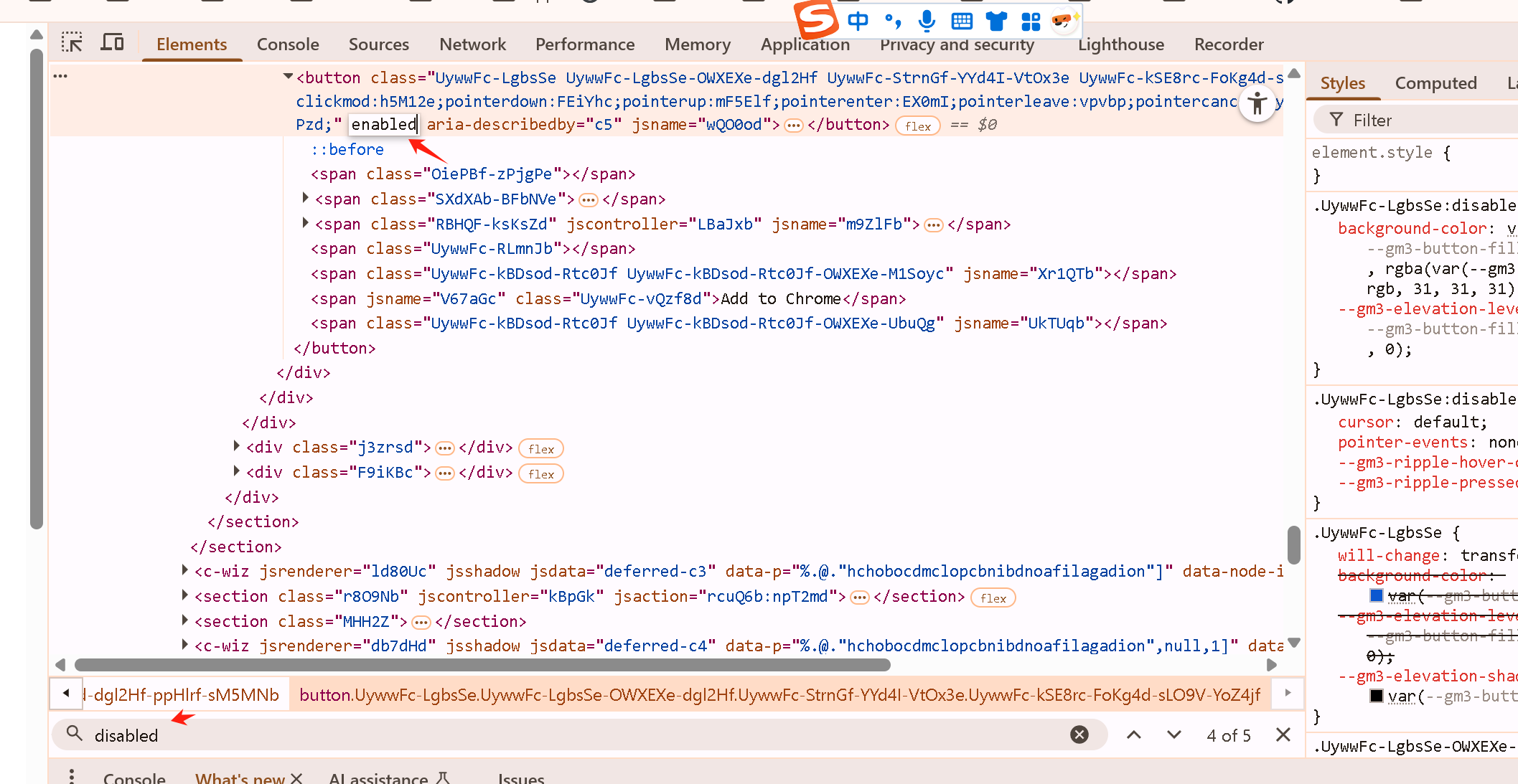Go to previous search result arrow
The width and height of the screenshot is (1518, 784).
1134,735
